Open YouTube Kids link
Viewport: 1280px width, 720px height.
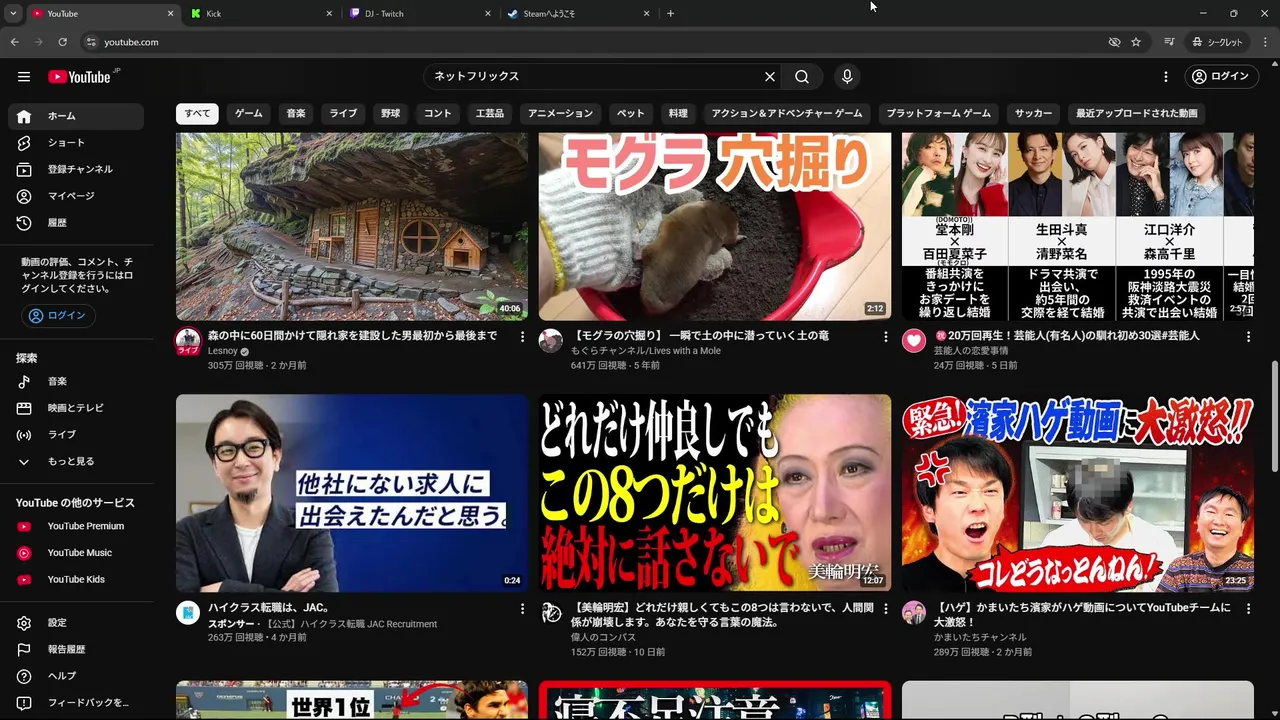76,580
